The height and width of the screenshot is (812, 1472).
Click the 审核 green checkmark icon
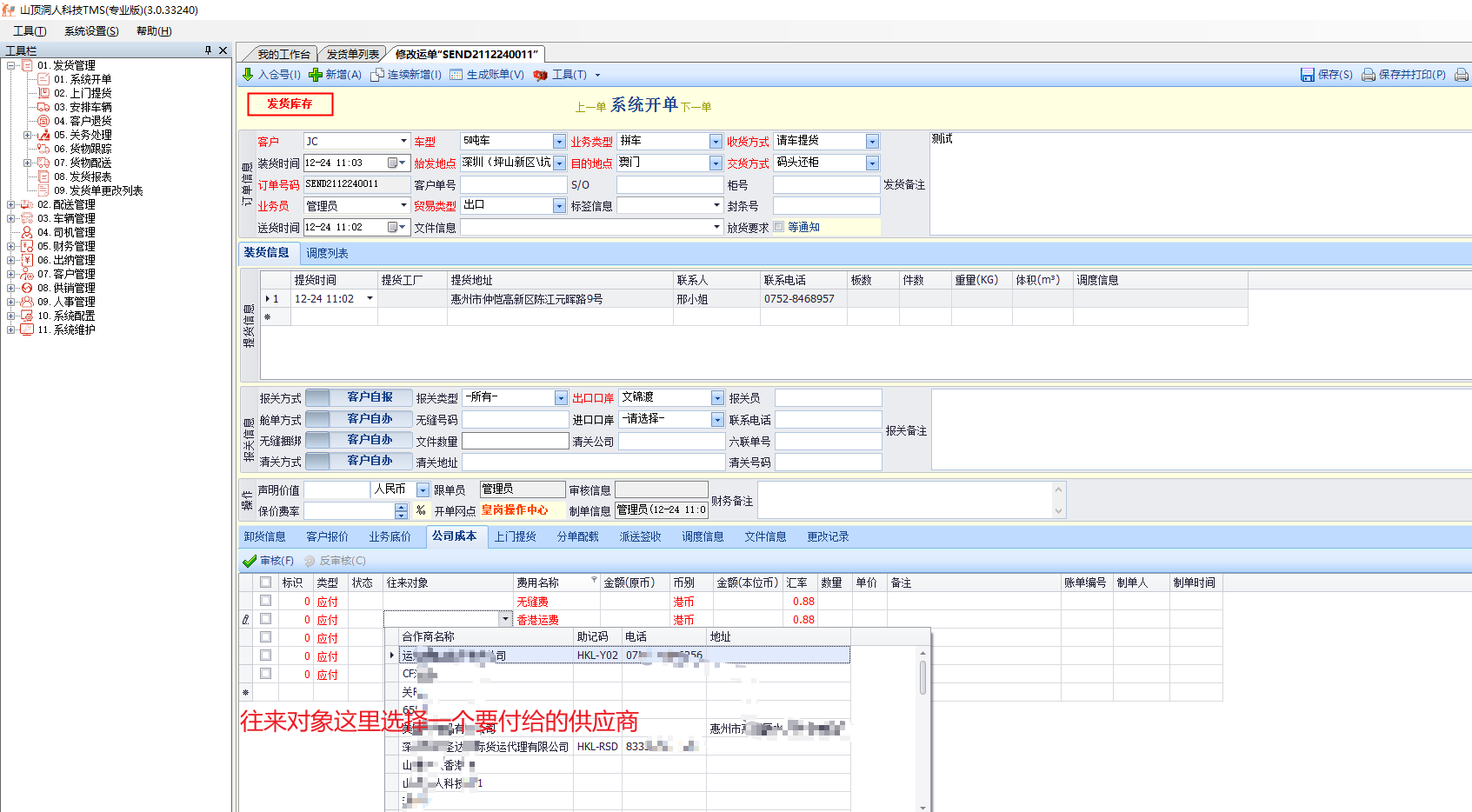click(x=250, y=561)
